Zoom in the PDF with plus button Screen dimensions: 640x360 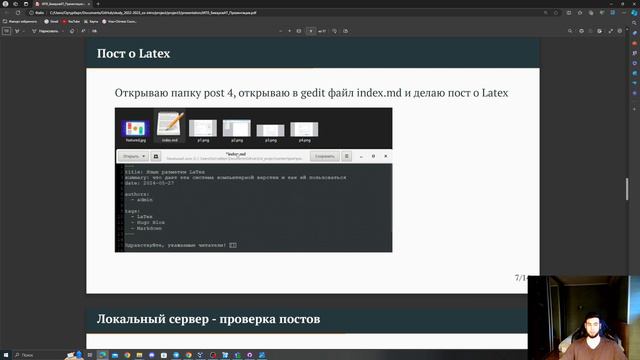289,31
